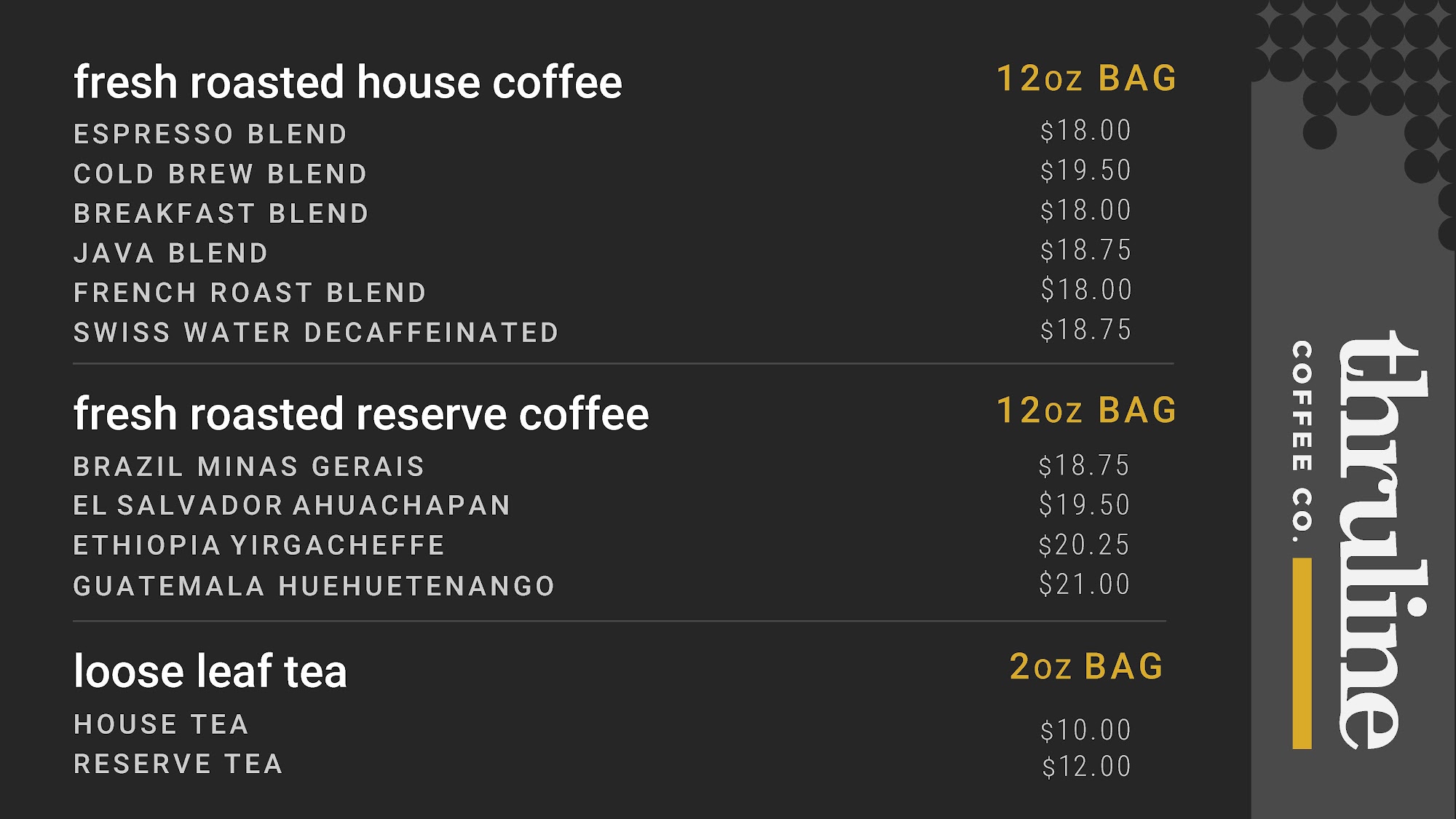Click the yellow vertical bar beside the logo
1456x819 pixels.
pos(1302,653)
